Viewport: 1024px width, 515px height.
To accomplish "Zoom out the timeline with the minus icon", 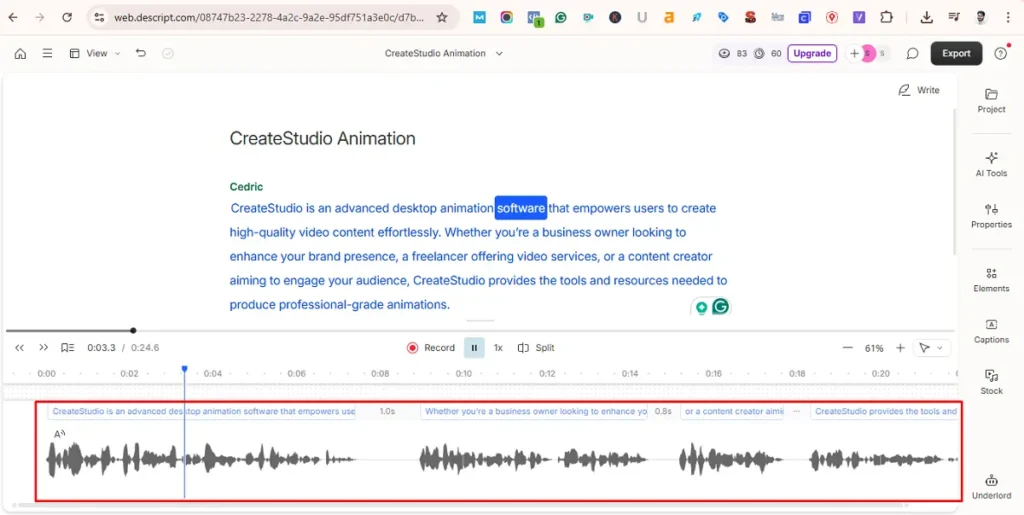I will [x=848, y=348].
